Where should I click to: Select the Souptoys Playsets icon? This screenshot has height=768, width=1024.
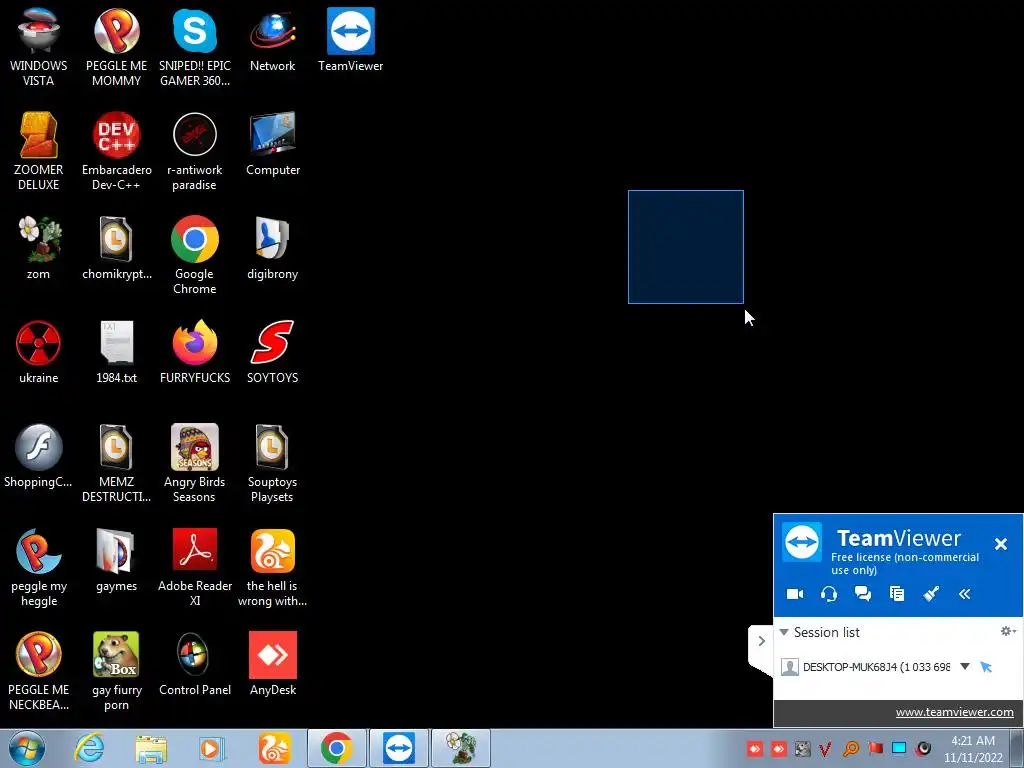coord(272,463)
